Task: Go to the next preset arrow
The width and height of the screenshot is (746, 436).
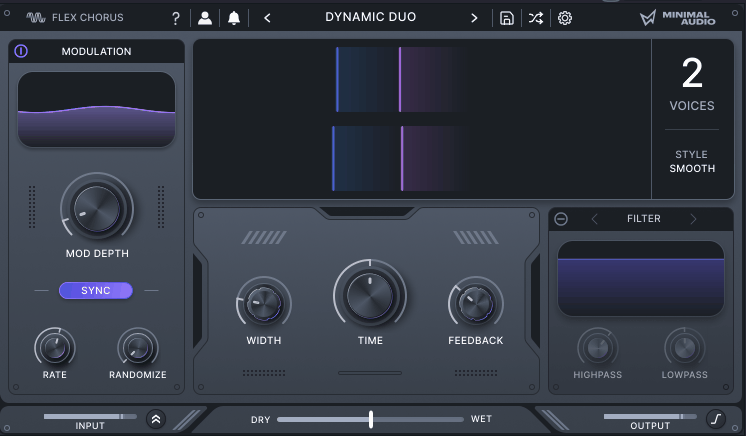Action: pyautogui.click(x=474, y=18)
